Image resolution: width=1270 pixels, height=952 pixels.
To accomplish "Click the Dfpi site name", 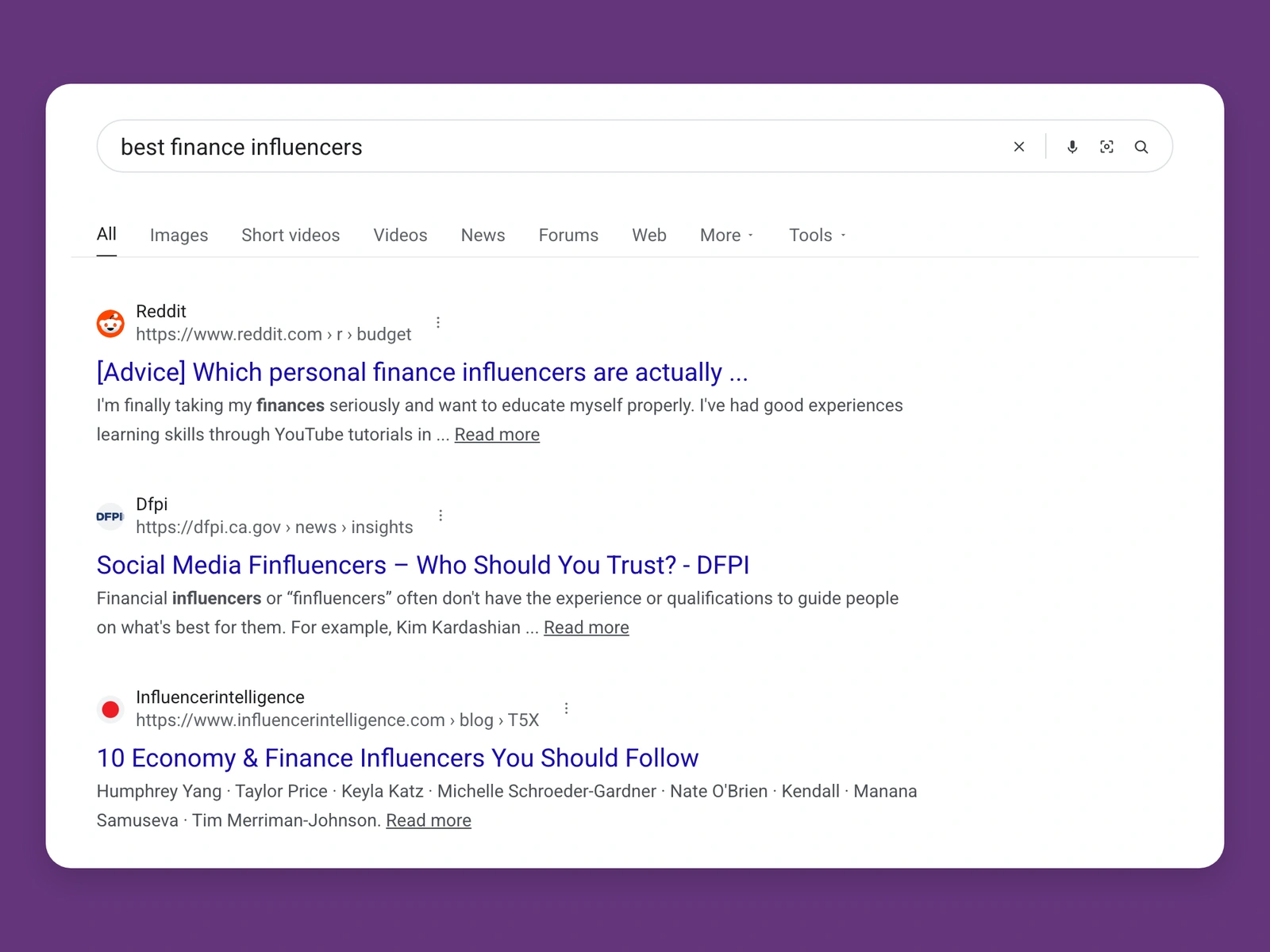I will (152, 505).
